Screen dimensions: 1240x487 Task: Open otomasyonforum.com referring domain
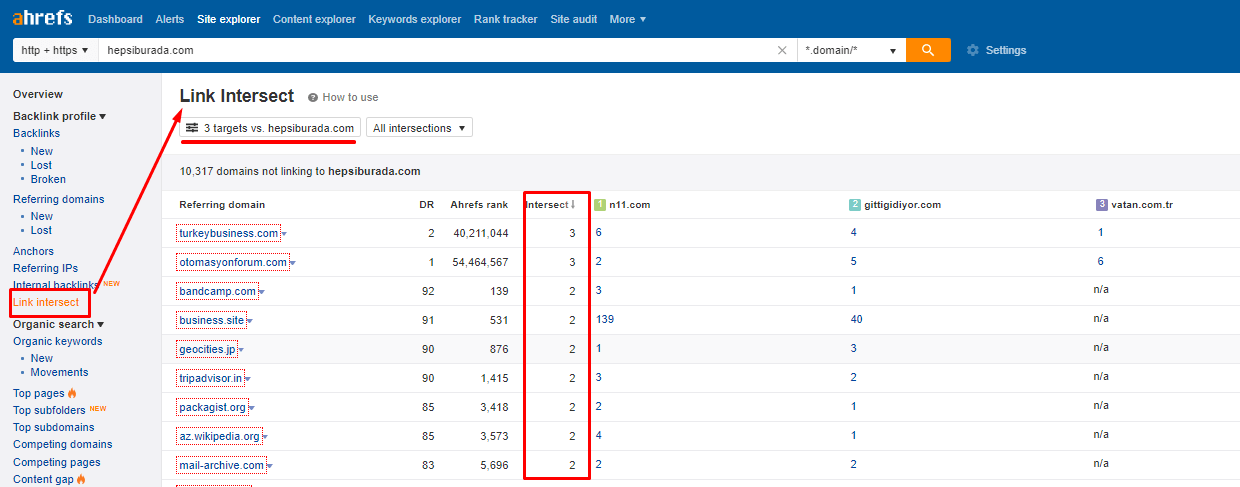pyautogui.click(x=232, y=262)
